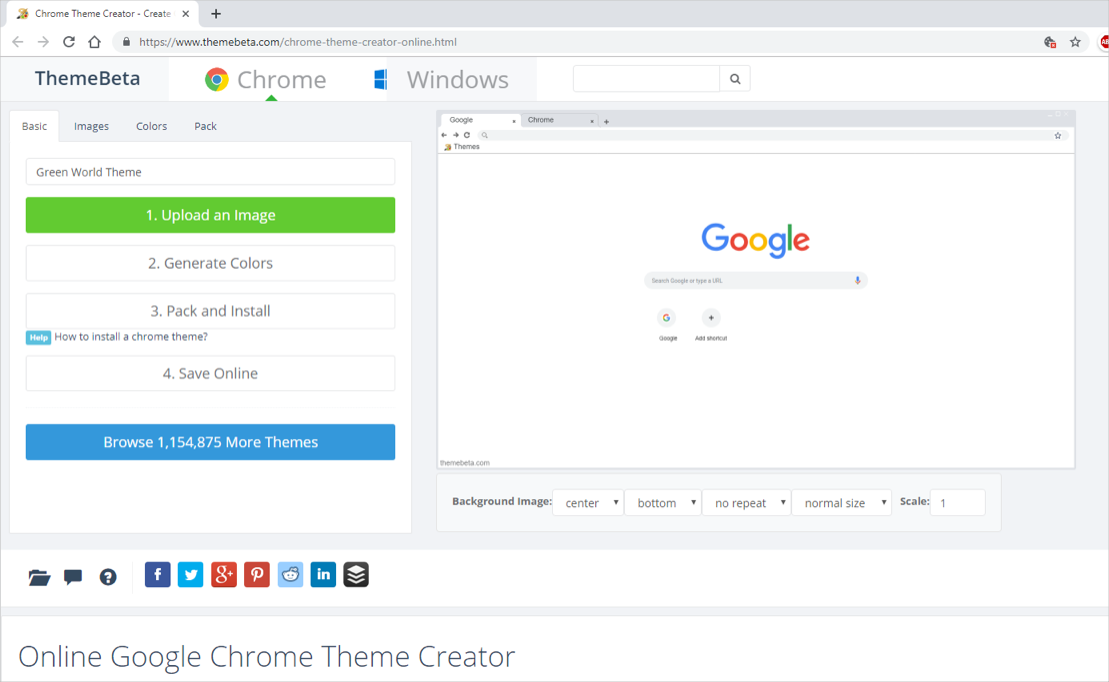Open the question mark help icon

point(108,577)
